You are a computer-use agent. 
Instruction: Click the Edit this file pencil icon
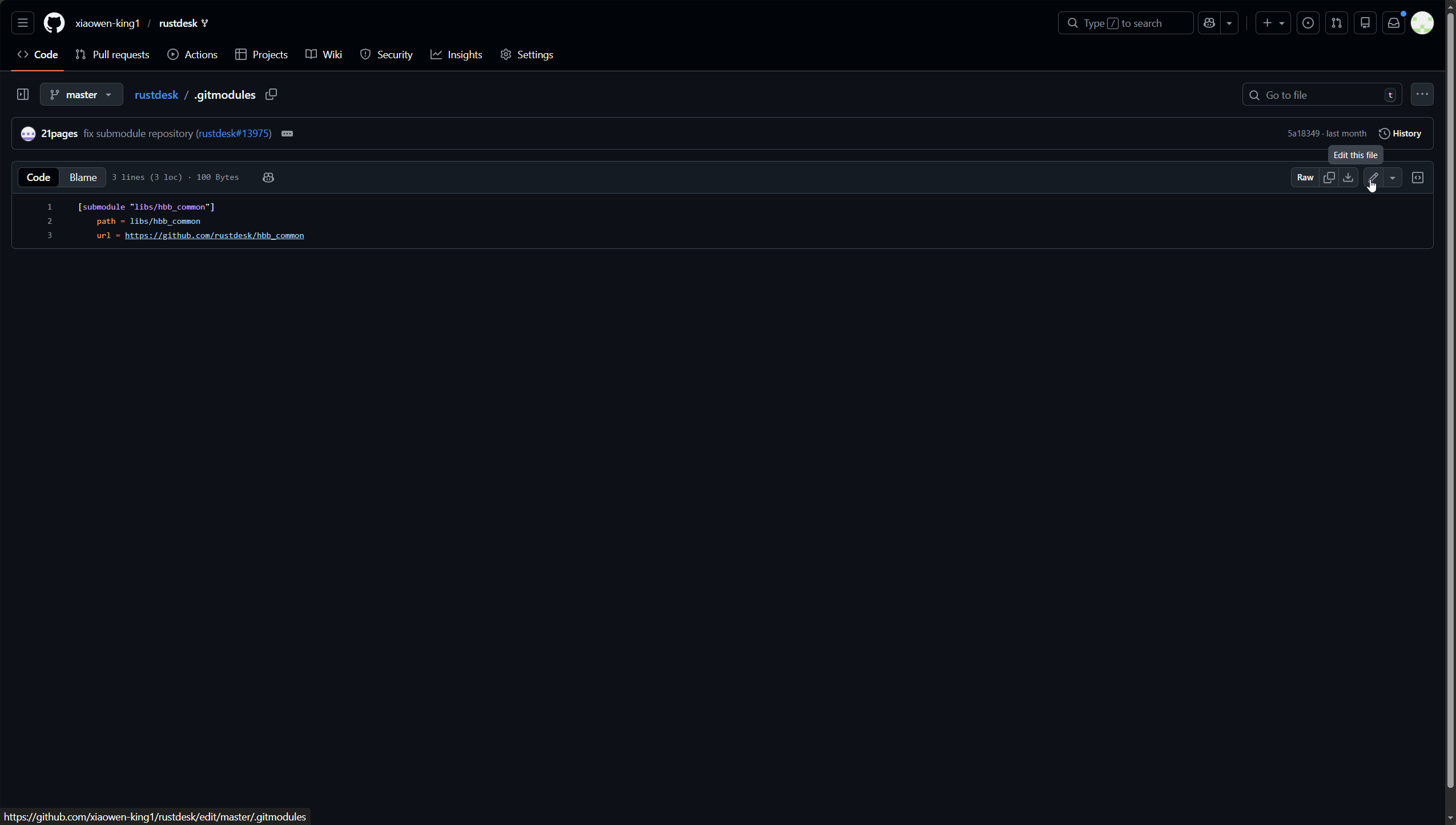[1373, 178]
